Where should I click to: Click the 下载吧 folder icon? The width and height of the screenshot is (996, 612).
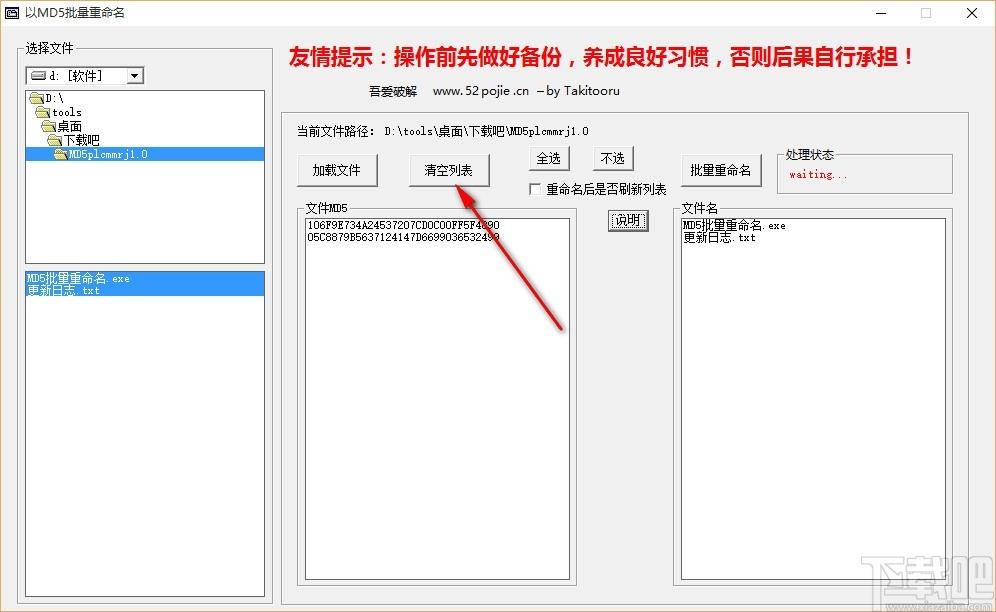point(55,140)
